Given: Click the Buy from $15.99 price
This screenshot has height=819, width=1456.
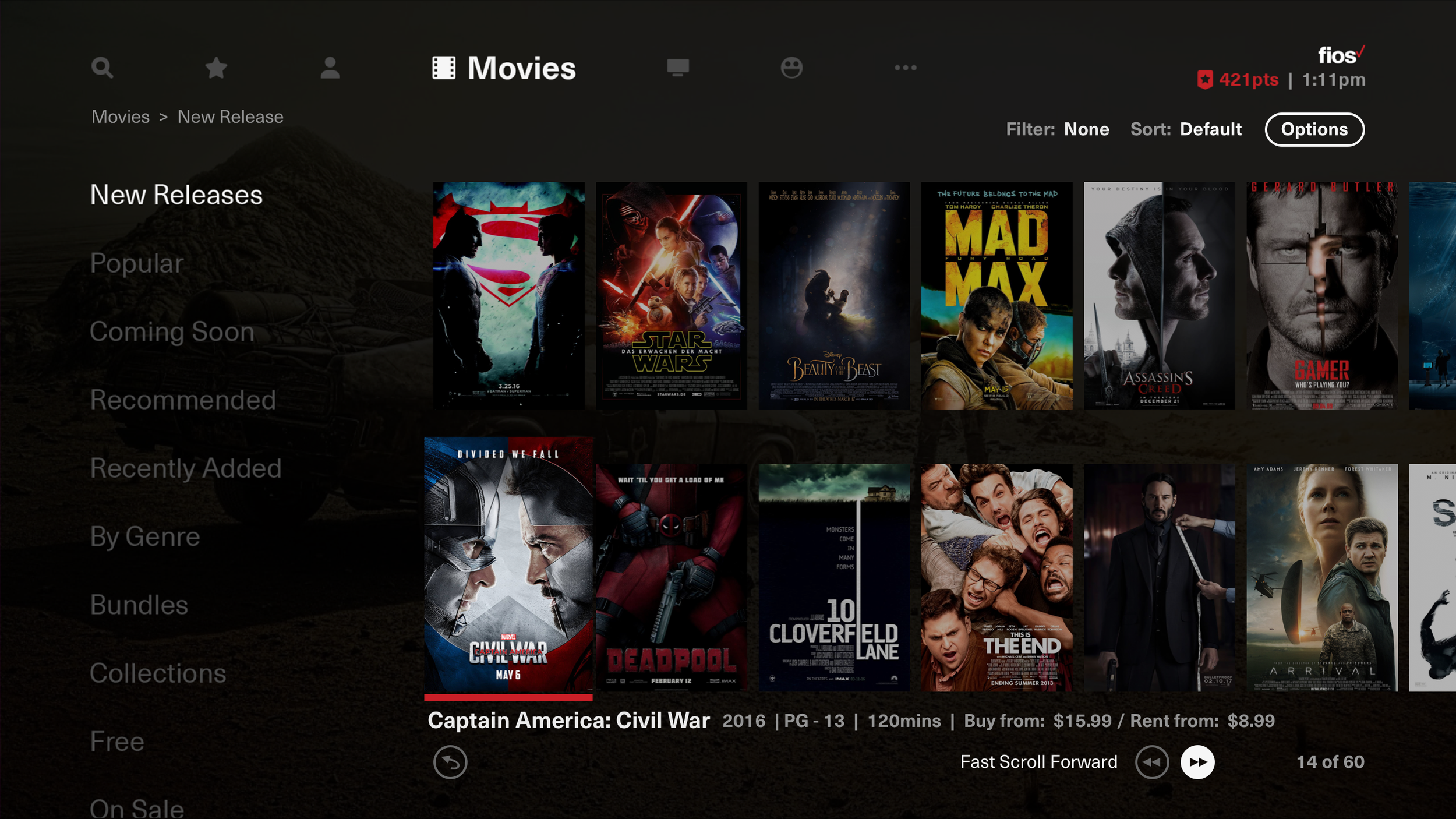Looking at the screenshot, I should [x=1038, y=721].
